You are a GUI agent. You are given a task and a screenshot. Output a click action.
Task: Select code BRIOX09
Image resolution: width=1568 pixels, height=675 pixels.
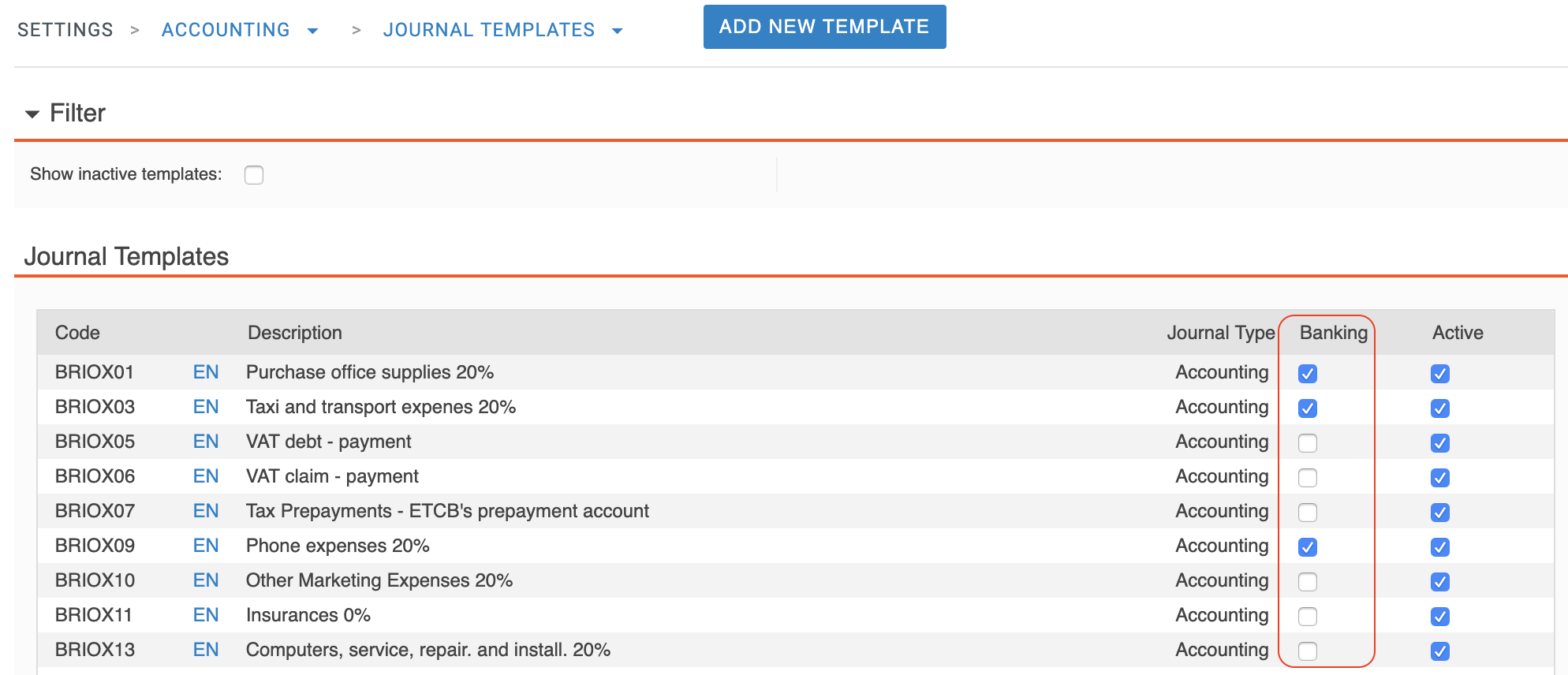[x=95, y=546]
